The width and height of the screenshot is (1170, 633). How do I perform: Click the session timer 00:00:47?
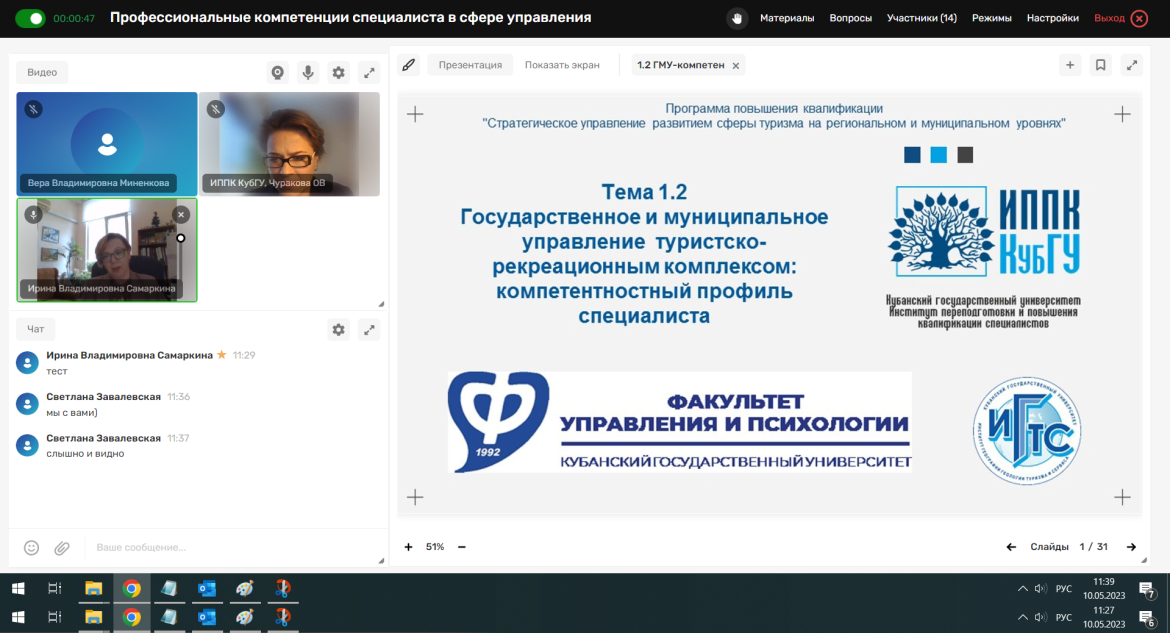click(x=74, y=19)
